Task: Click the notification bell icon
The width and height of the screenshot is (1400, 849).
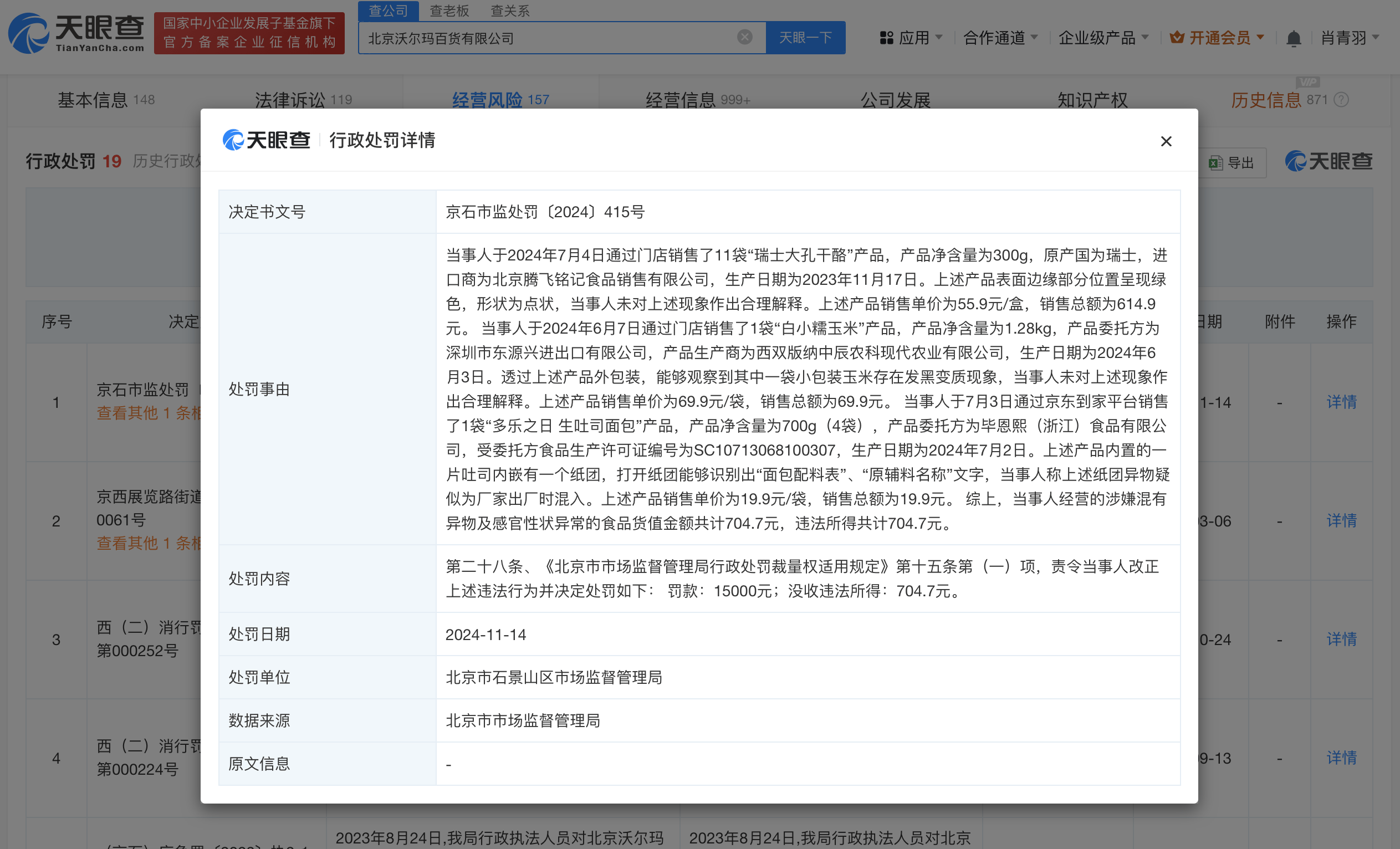Action: coord(1293,38)
